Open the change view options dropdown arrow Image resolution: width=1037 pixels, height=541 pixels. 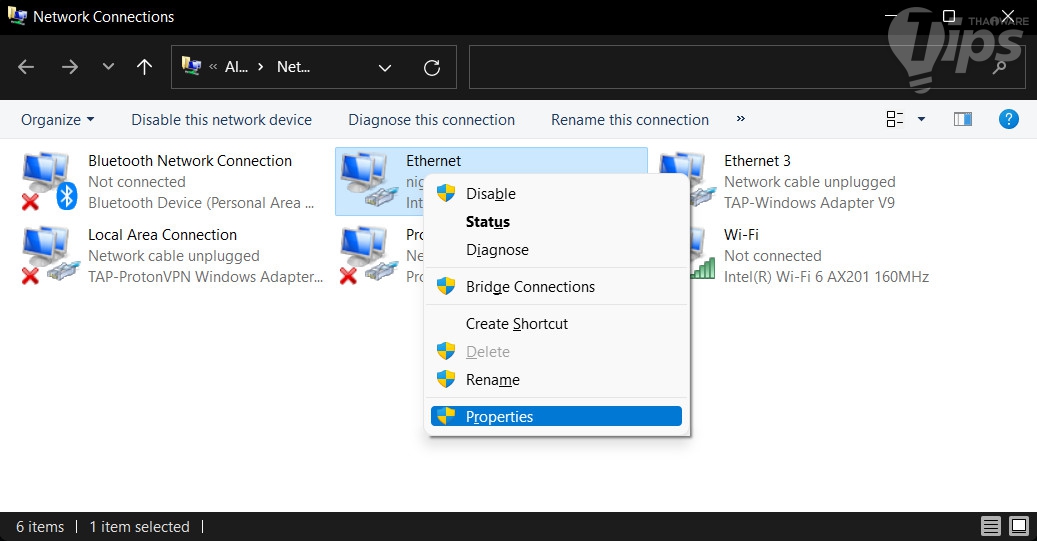921,119
